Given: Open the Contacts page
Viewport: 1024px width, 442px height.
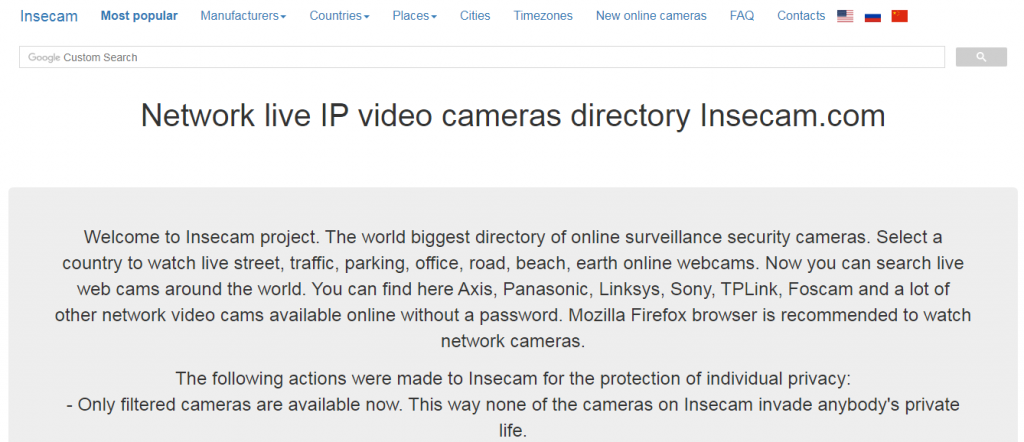Looking at the screenshot, I should pyautogui.click(x=801, y=16).
